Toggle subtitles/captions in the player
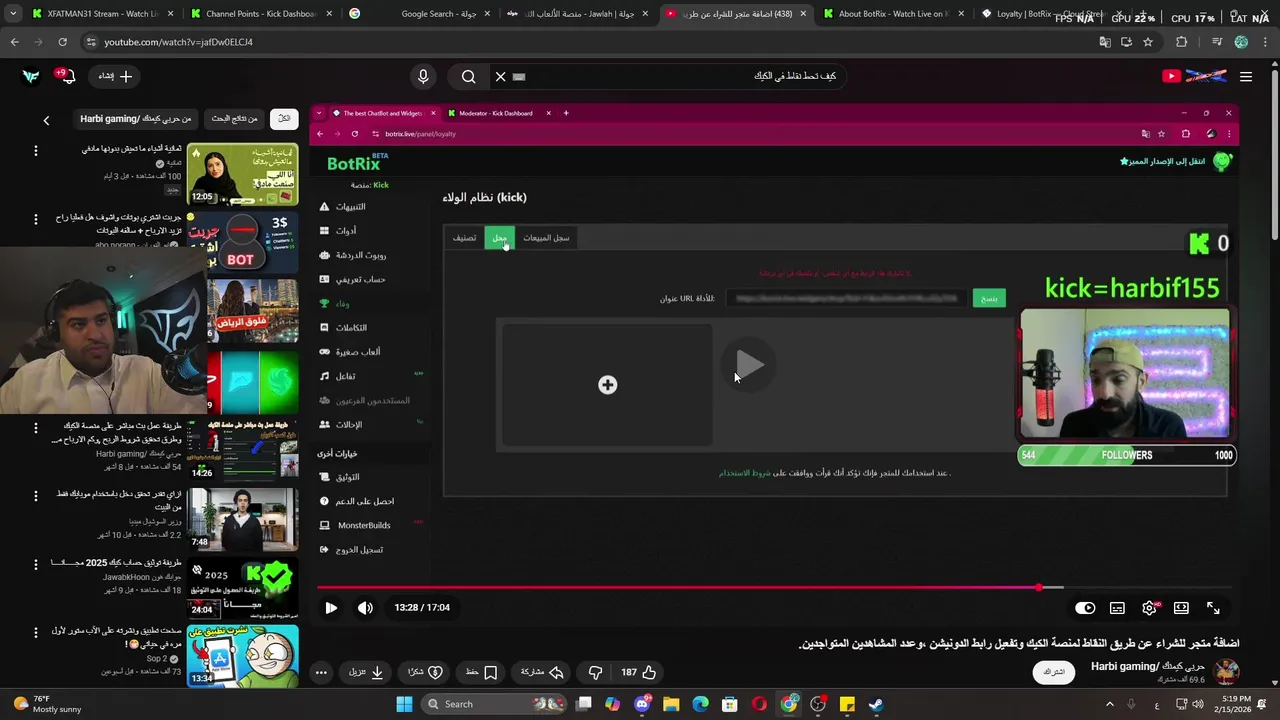Viewport: 1280px width, 720px height. (x=1117, y=607)
